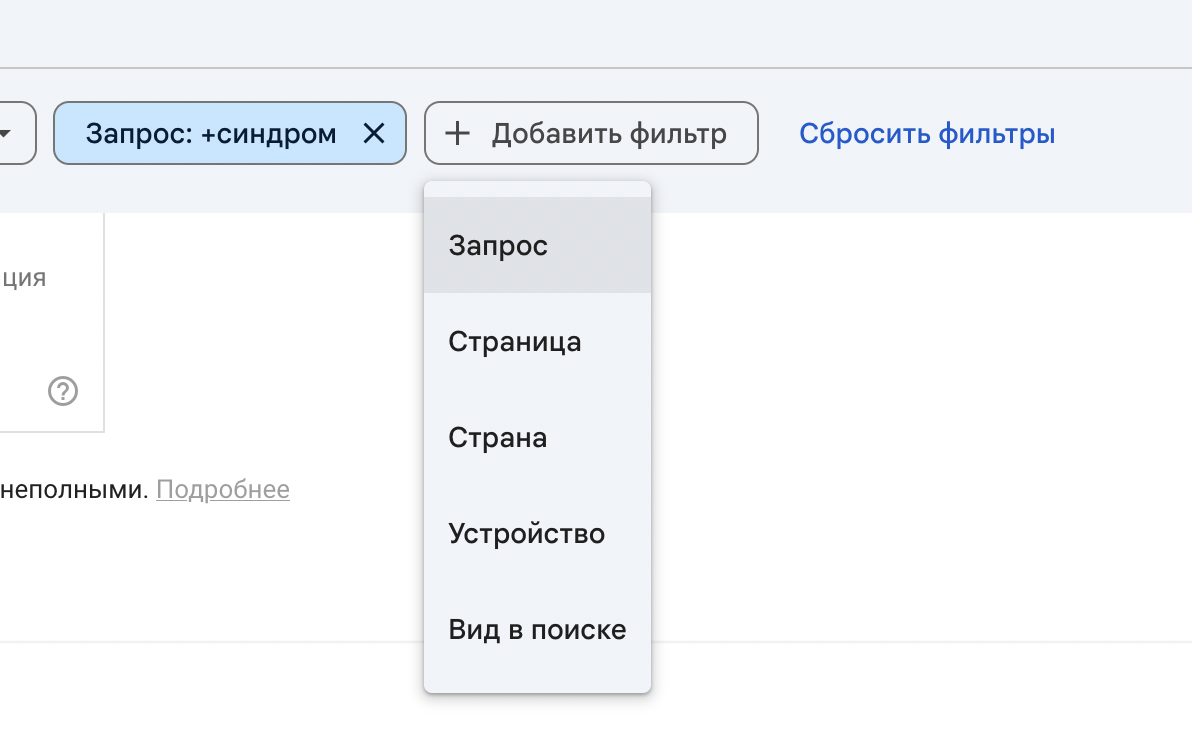1192x738 pixels.
Task: Choose Страница from the filter menu
Action: [x=537, y=341]
